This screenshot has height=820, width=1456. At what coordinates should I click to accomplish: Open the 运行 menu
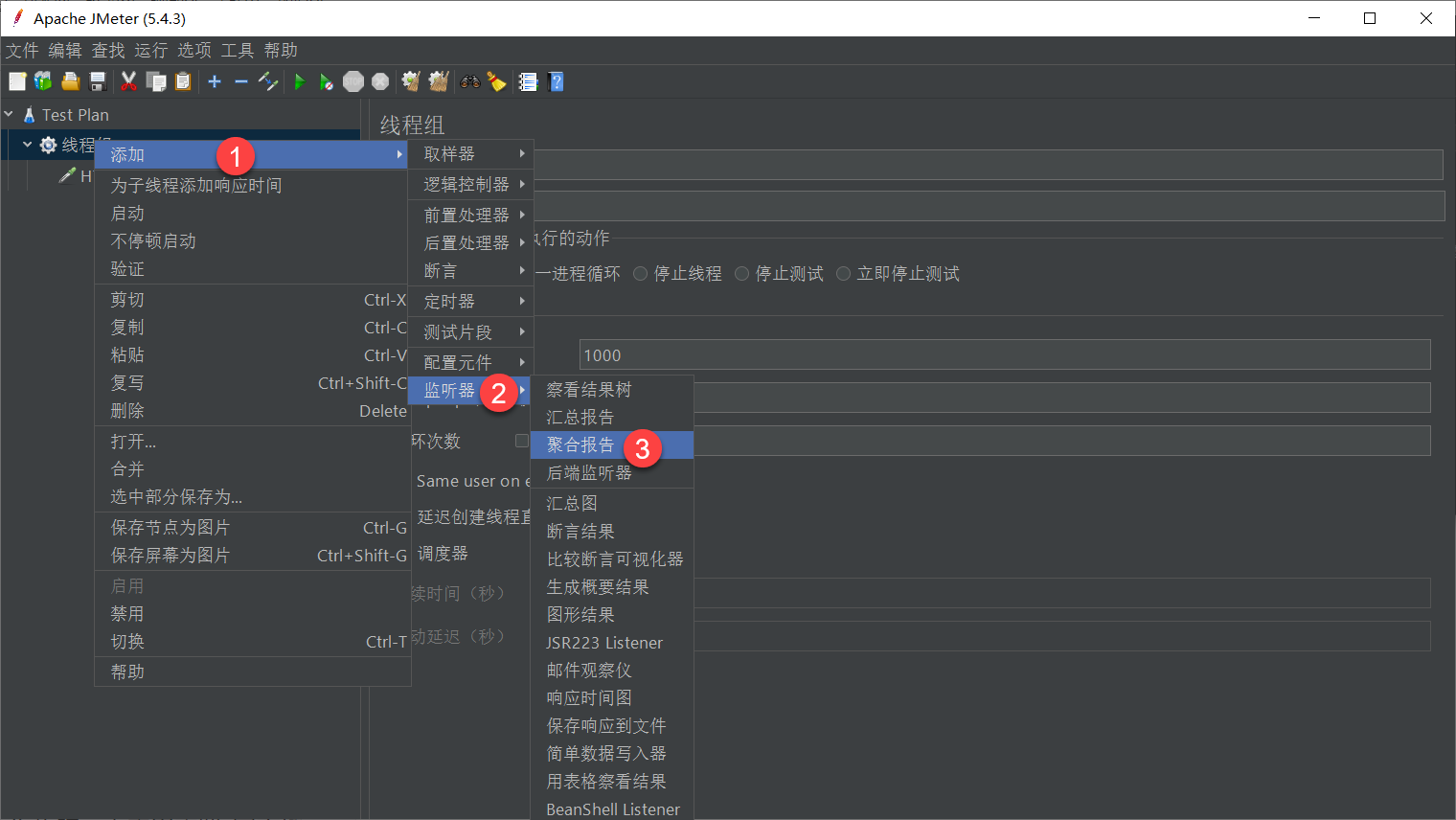click(x=151, y=51)
